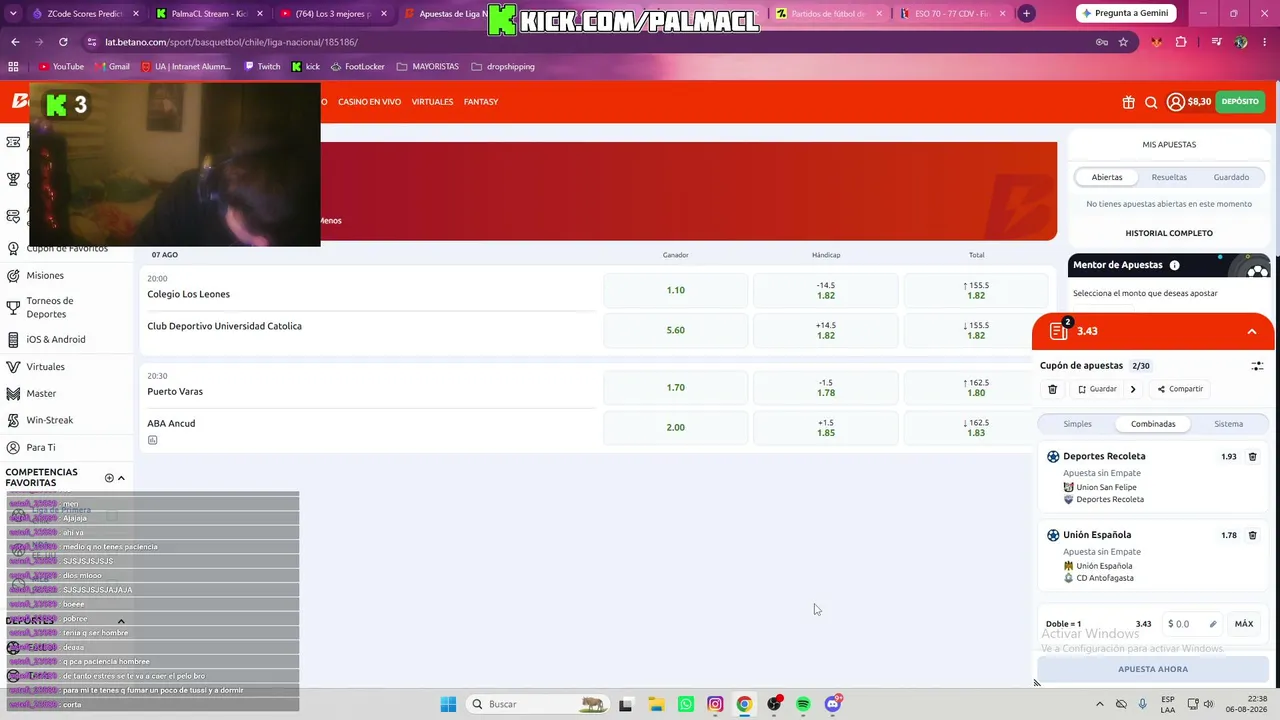
Task: Open Discord from the taskbar
Action: pos(833,704)
